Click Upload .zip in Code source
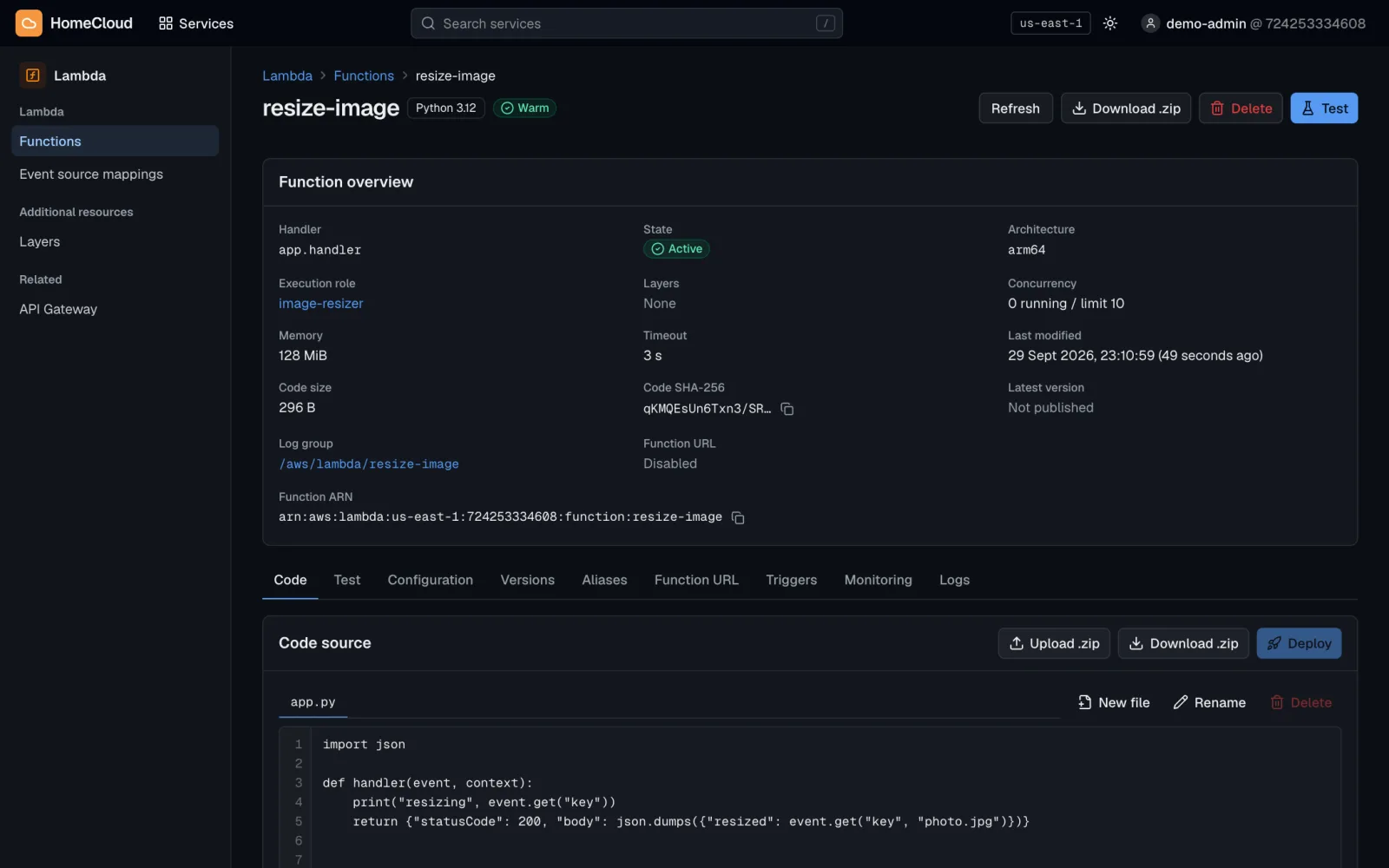This screenshot has width=1389, height=868. [x=1054, y=643]
